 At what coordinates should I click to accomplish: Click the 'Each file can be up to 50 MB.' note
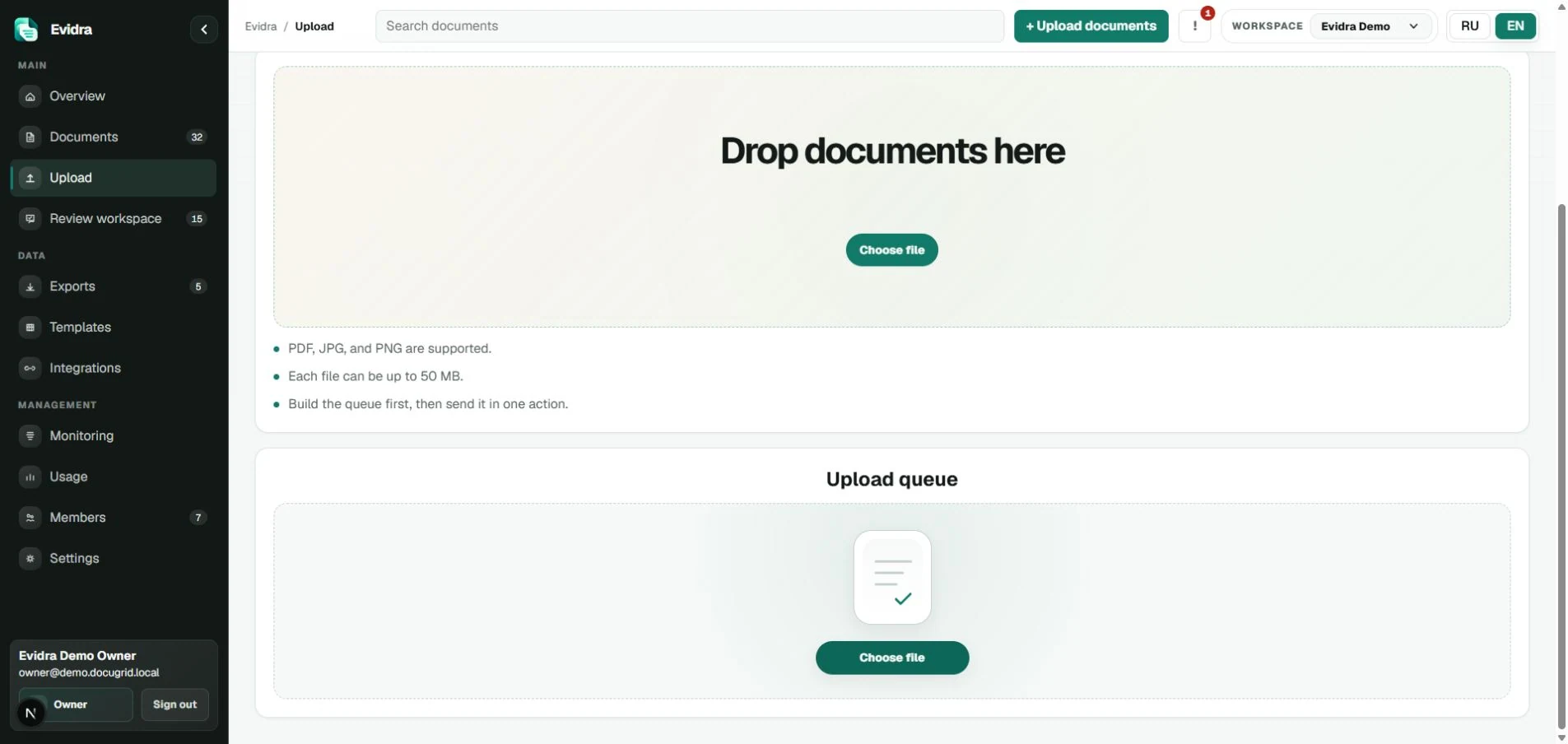pyautogui.click(x=375, y=376)
